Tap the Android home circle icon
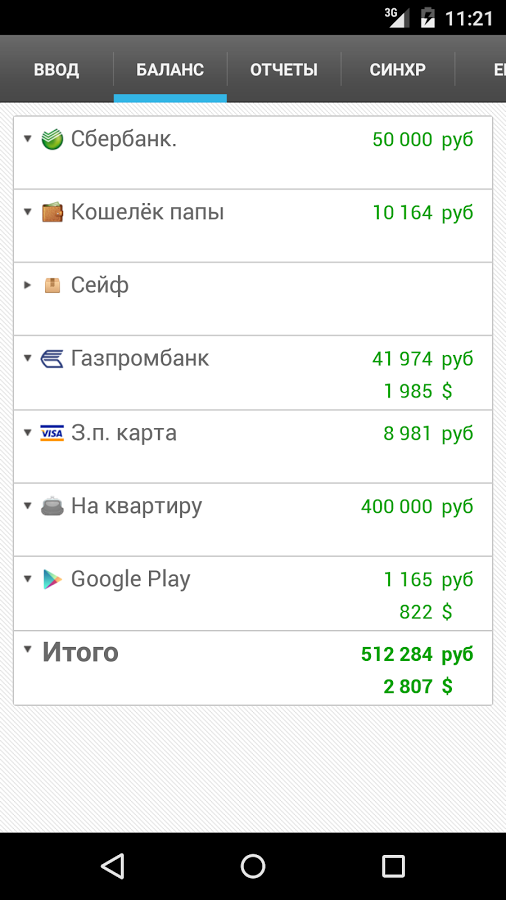This screenshot has width=506, height=900. click(x=253, y=866)
